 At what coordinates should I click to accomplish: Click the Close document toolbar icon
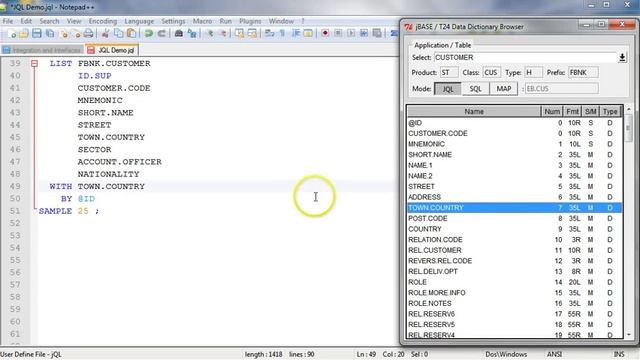point(64,33)
